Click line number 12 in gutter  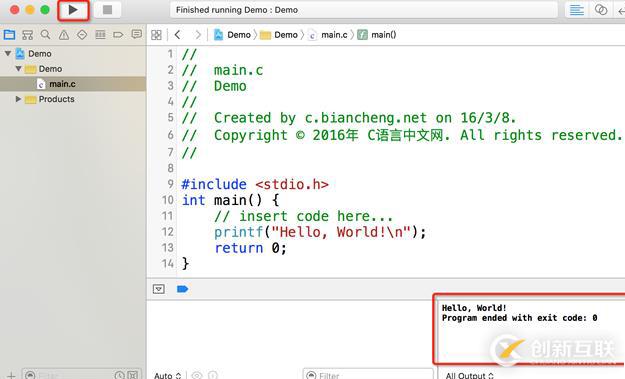click(168, 232)
